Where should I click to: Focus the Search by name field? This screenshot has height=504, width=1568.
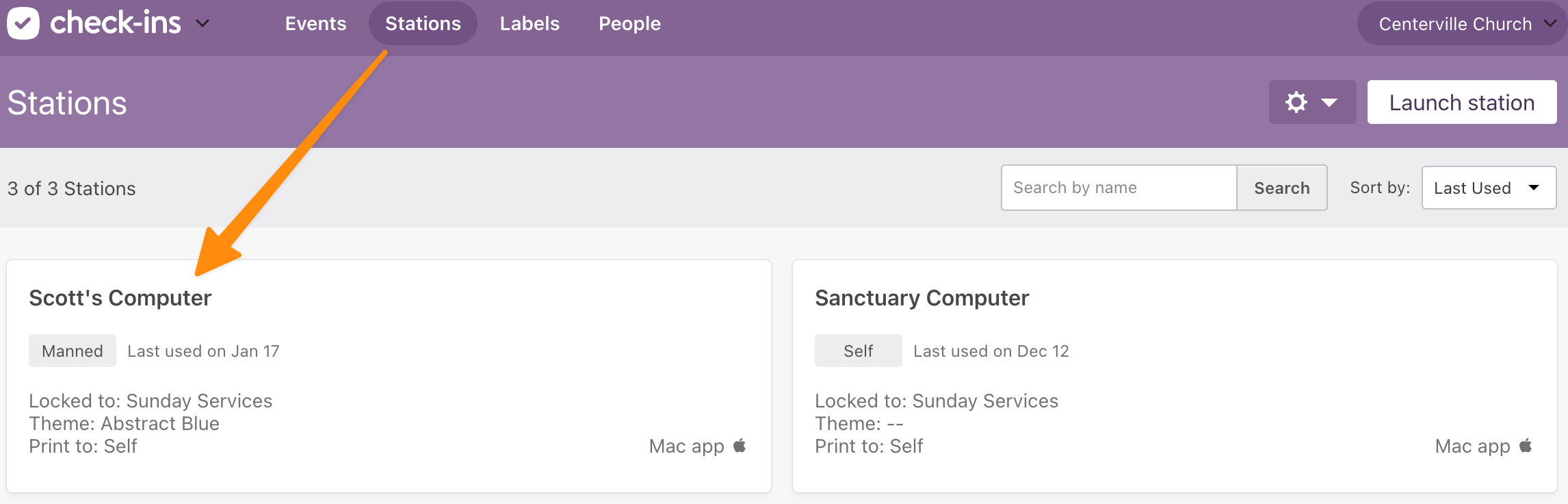coord(1119,188)
